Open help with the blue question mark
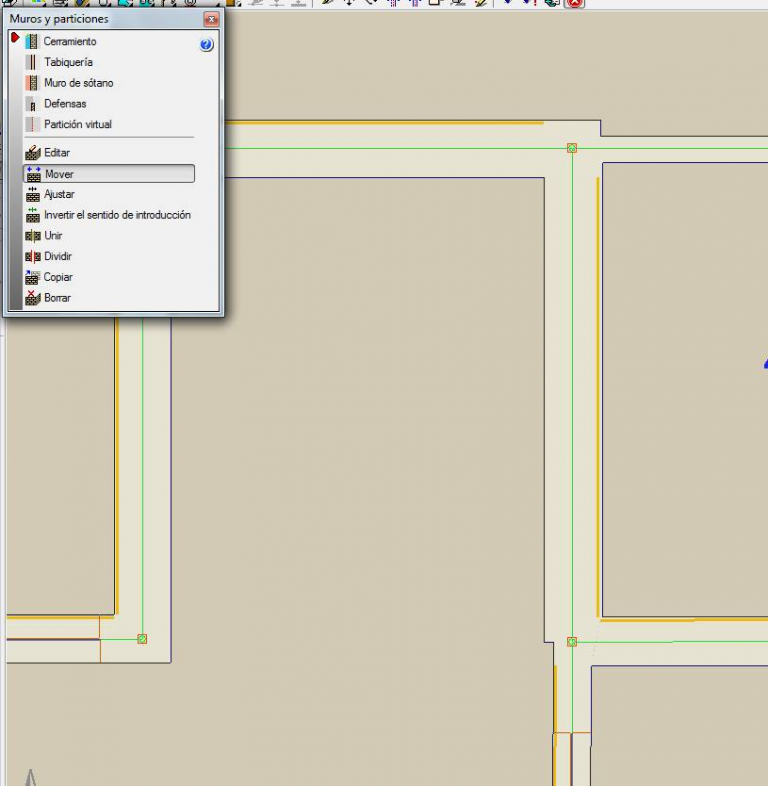This screenshot has height=786, width=768. click(206, 45)
